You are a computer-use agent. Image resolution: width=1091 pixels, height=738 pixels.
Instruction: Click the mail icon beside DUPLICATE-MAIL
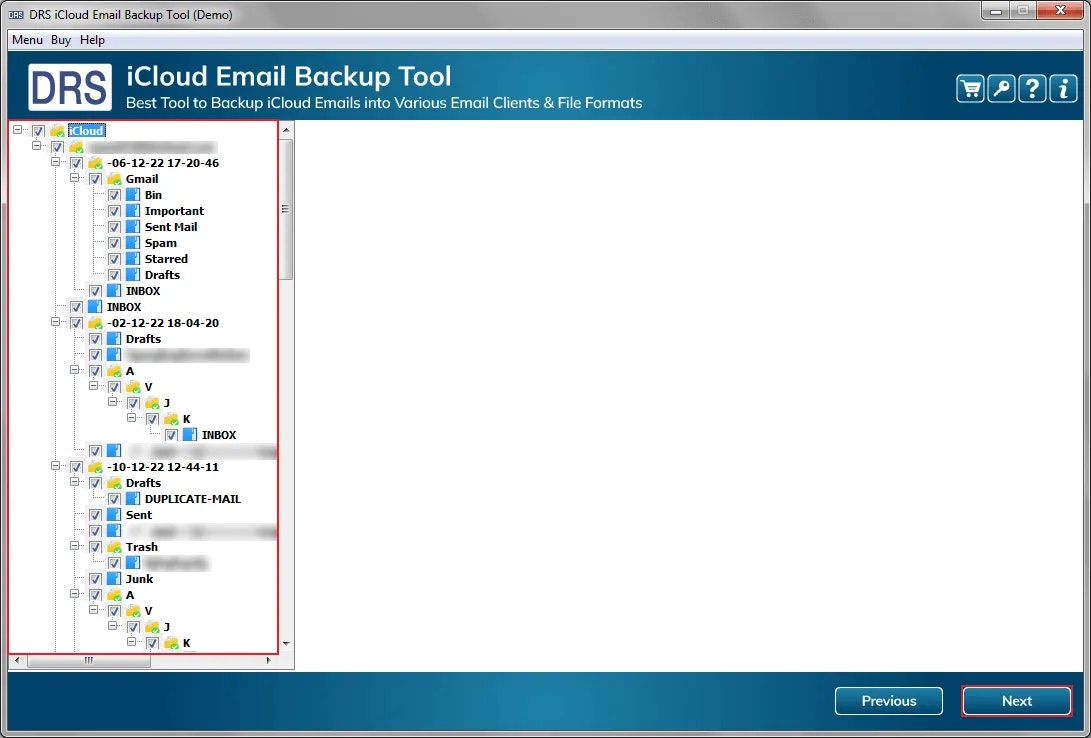[x=133, y=499]
